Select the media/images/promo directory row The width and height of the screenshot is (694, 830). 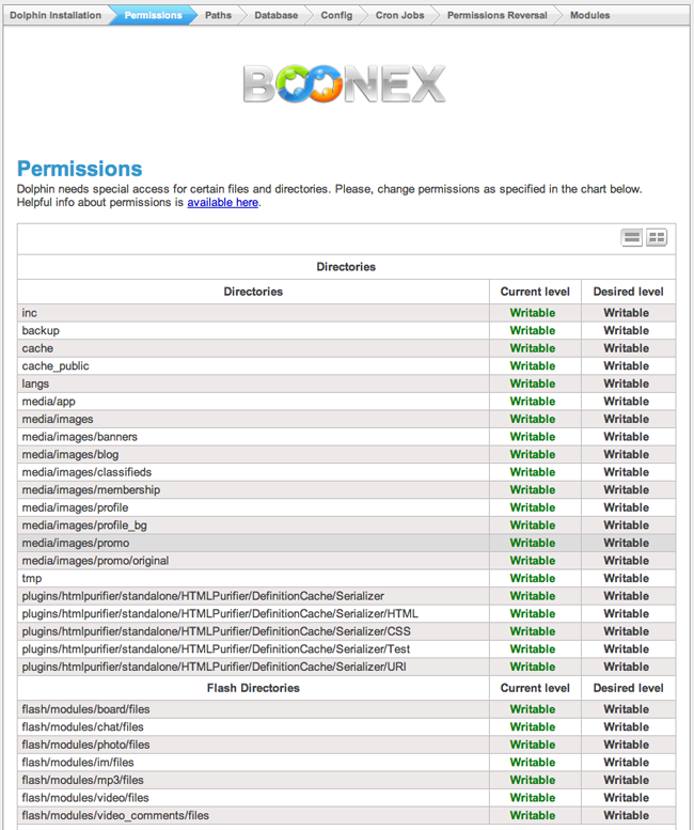pos(75,543)
